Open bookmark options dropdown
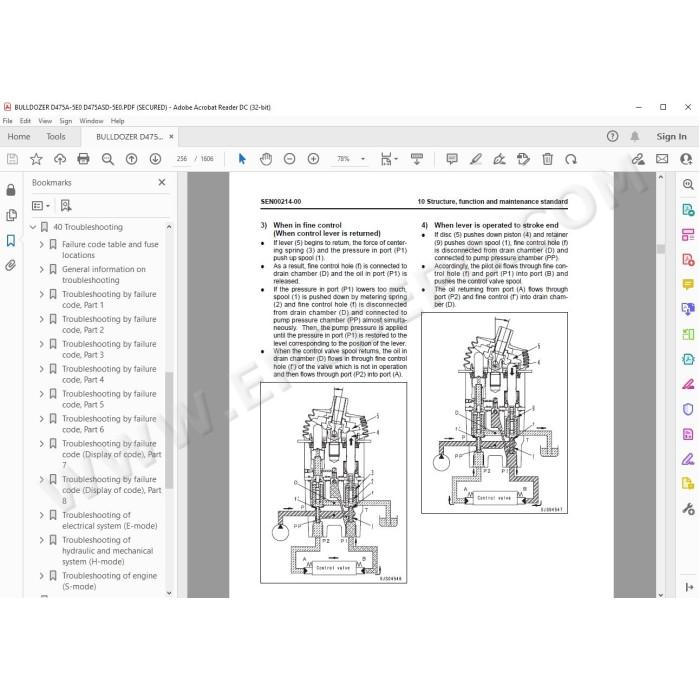Image resolution: width=700 pixels, height=700 pixels. click(41, 206)
